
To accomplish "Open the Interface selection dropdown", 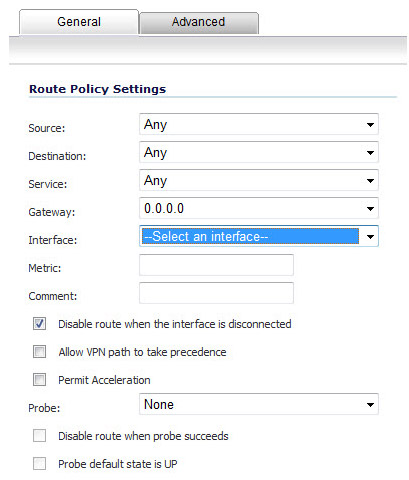I will point(259,236).
